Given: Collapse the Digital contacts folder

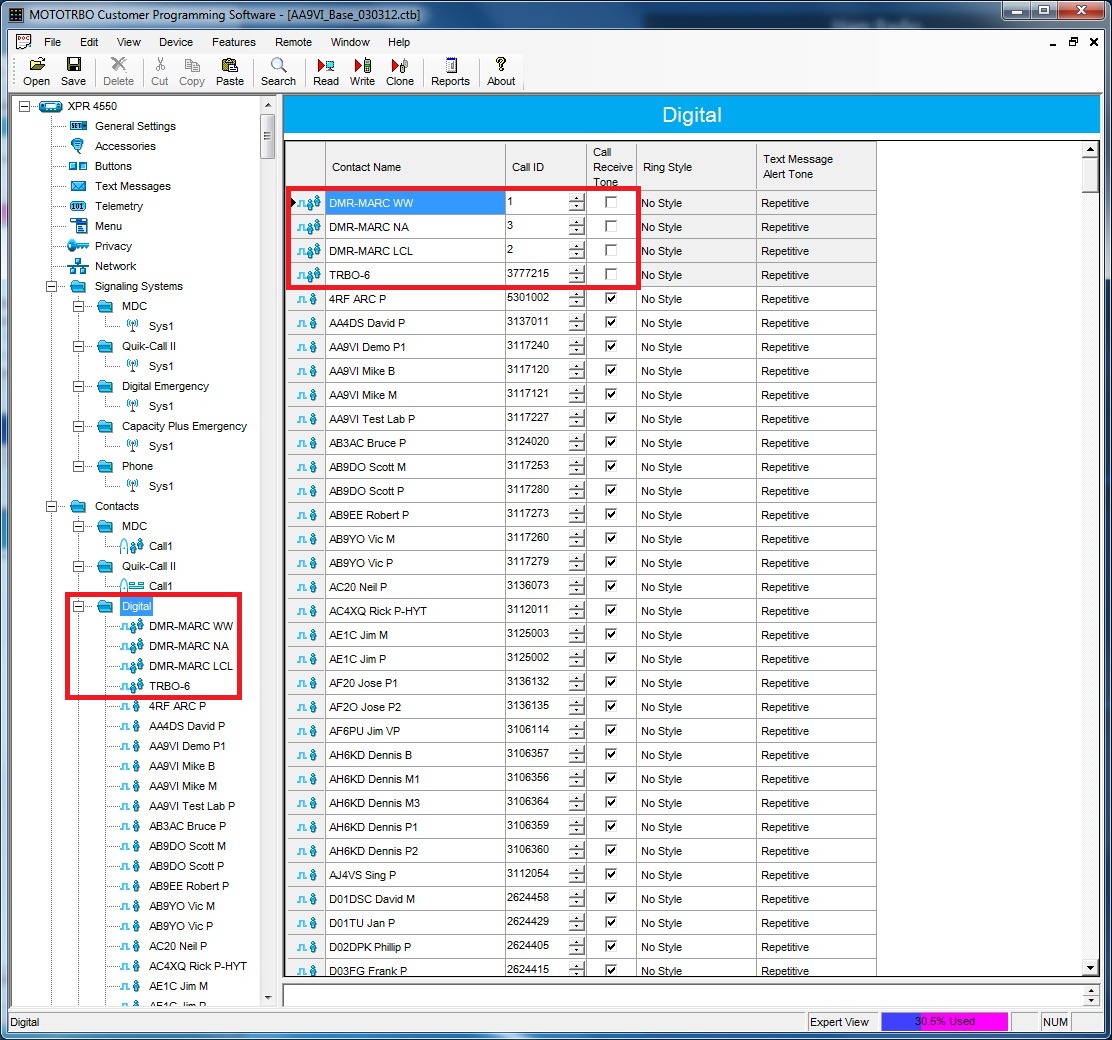Looking at the screenshot, I should coord(79,607).
